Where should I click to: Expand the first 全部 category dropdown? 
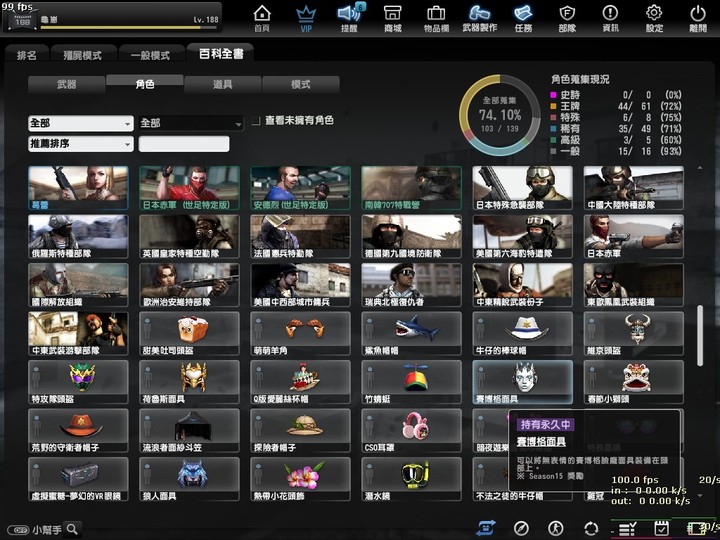click(x=81, y=123)
